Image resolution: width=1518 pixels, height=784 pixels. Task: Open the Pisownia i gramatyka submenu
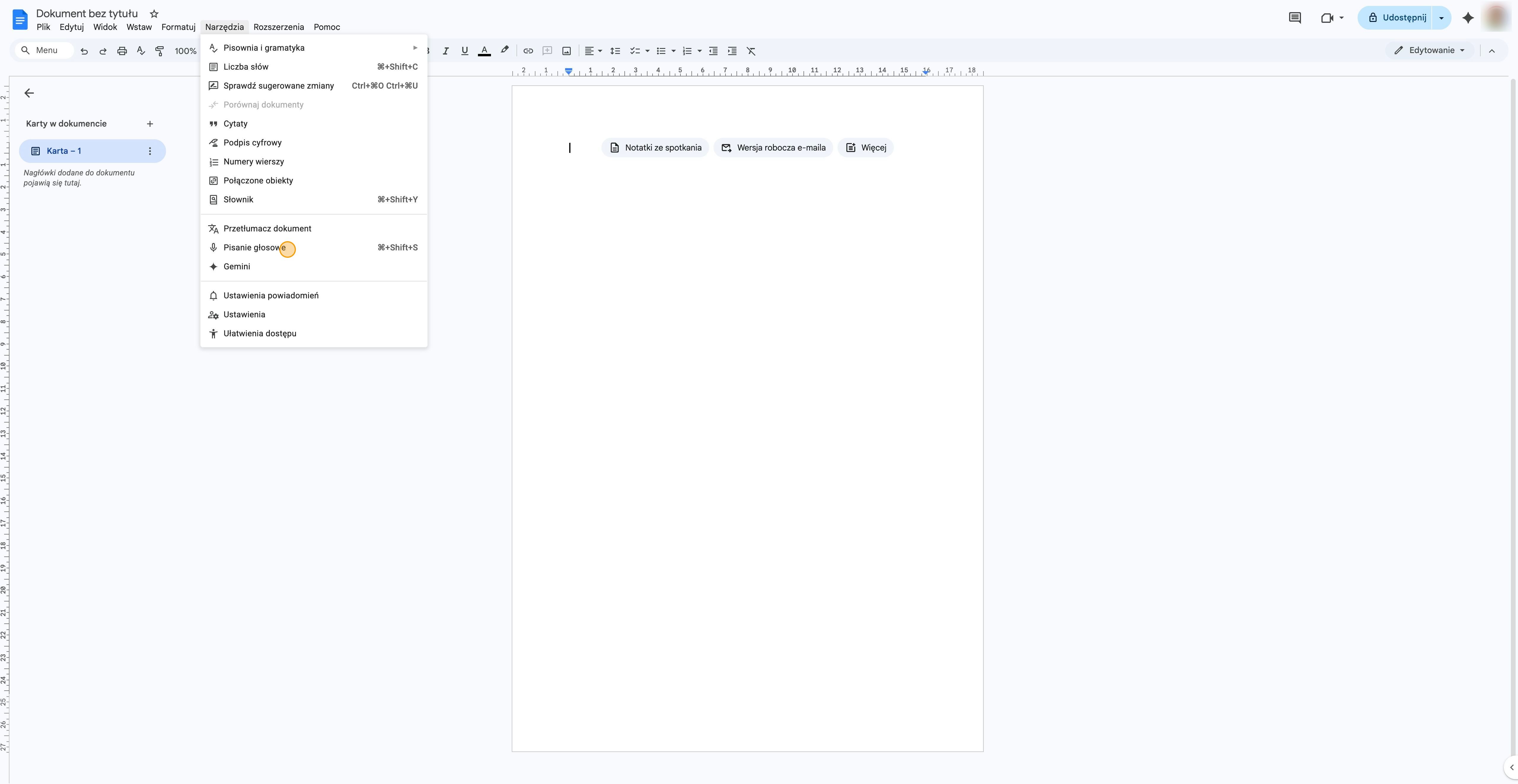313,48
